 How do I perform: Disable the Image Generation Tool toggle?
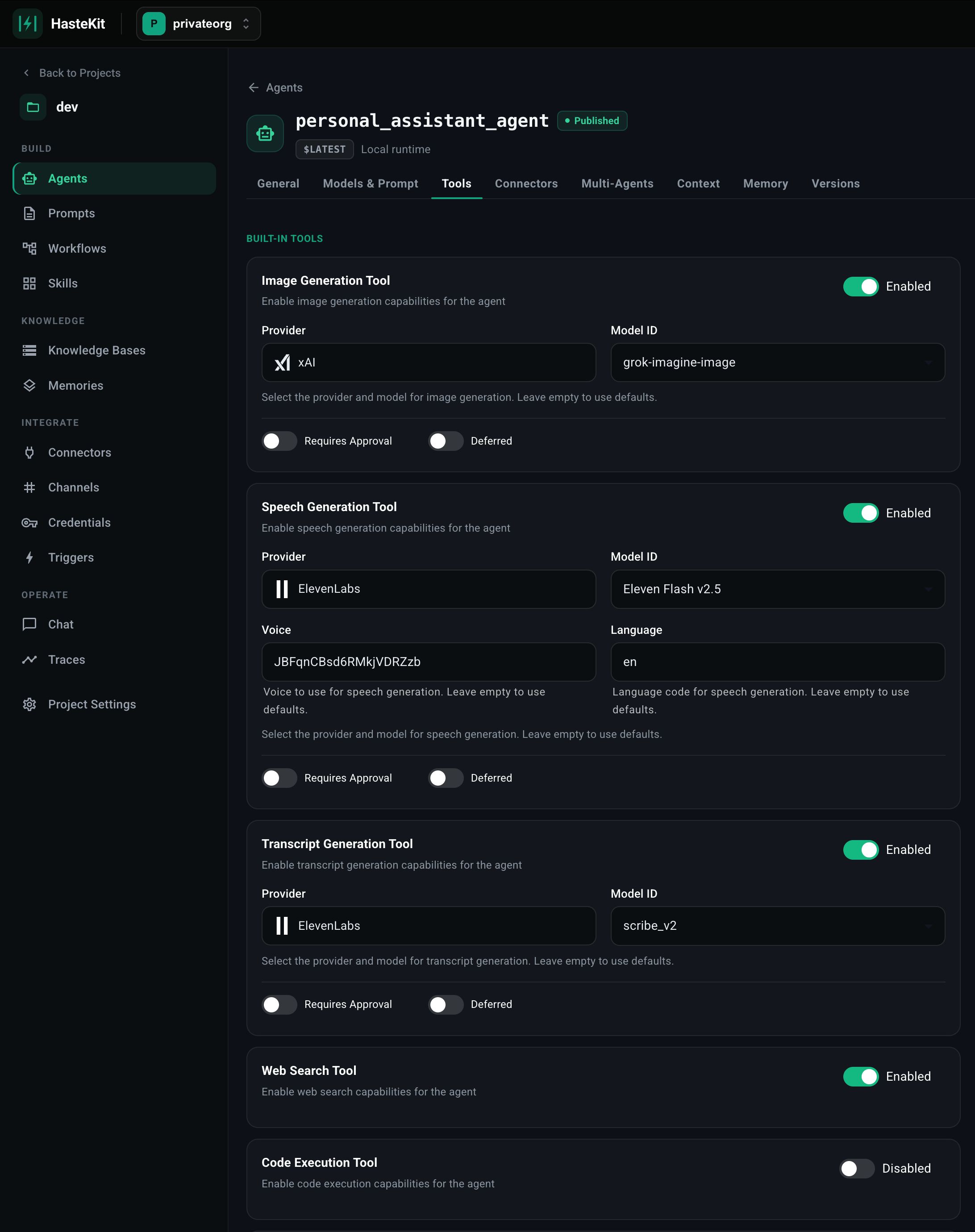click(x=861, y=287)
